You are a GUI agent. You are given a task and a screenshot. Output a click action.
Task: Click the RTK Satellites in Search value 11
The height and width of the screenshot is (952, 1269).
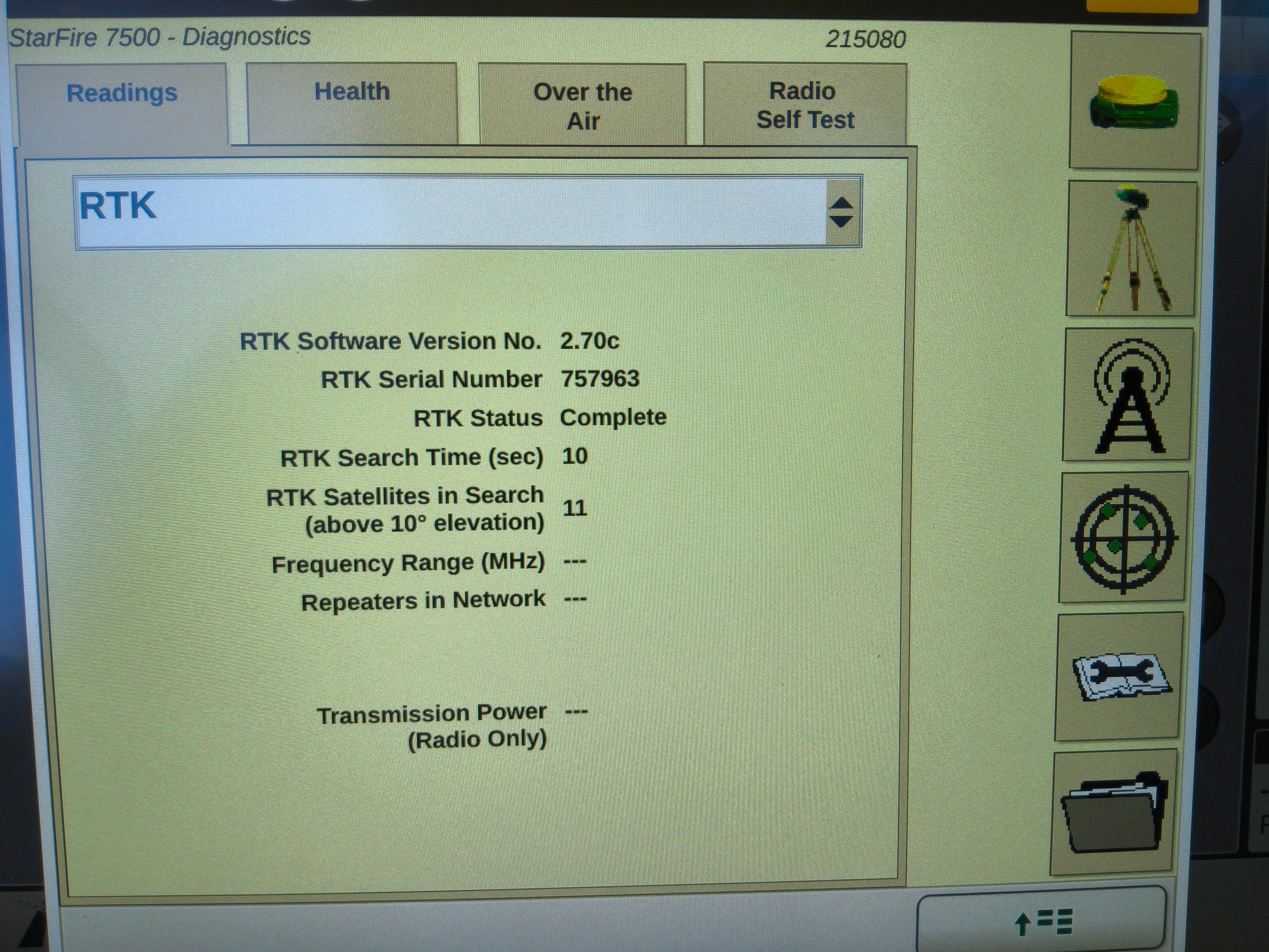point(575,507)
